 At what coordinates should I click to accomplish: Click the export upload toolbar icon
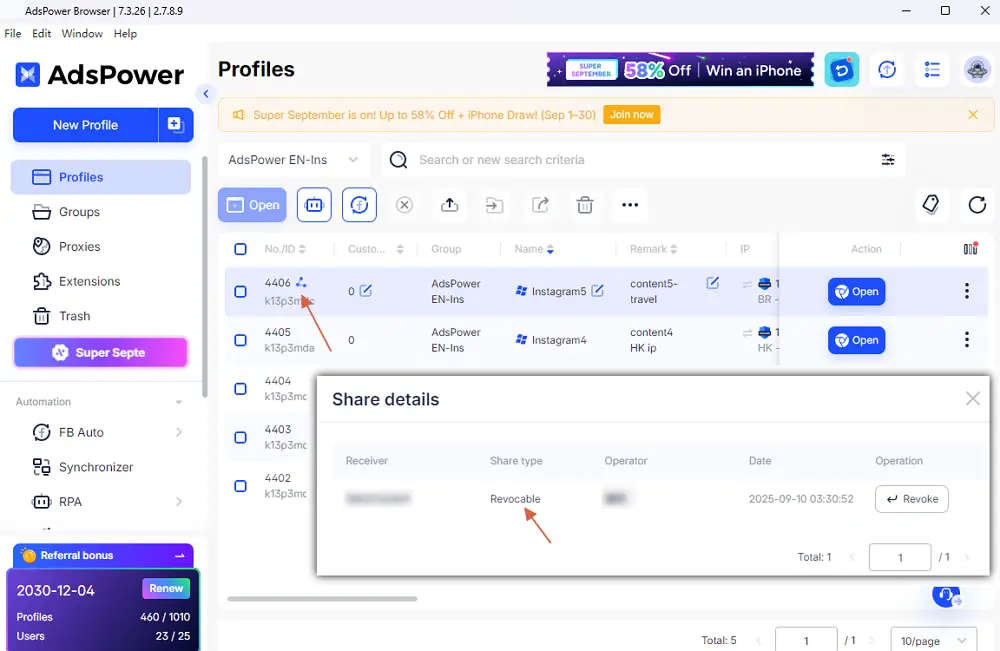coord(450,205)
